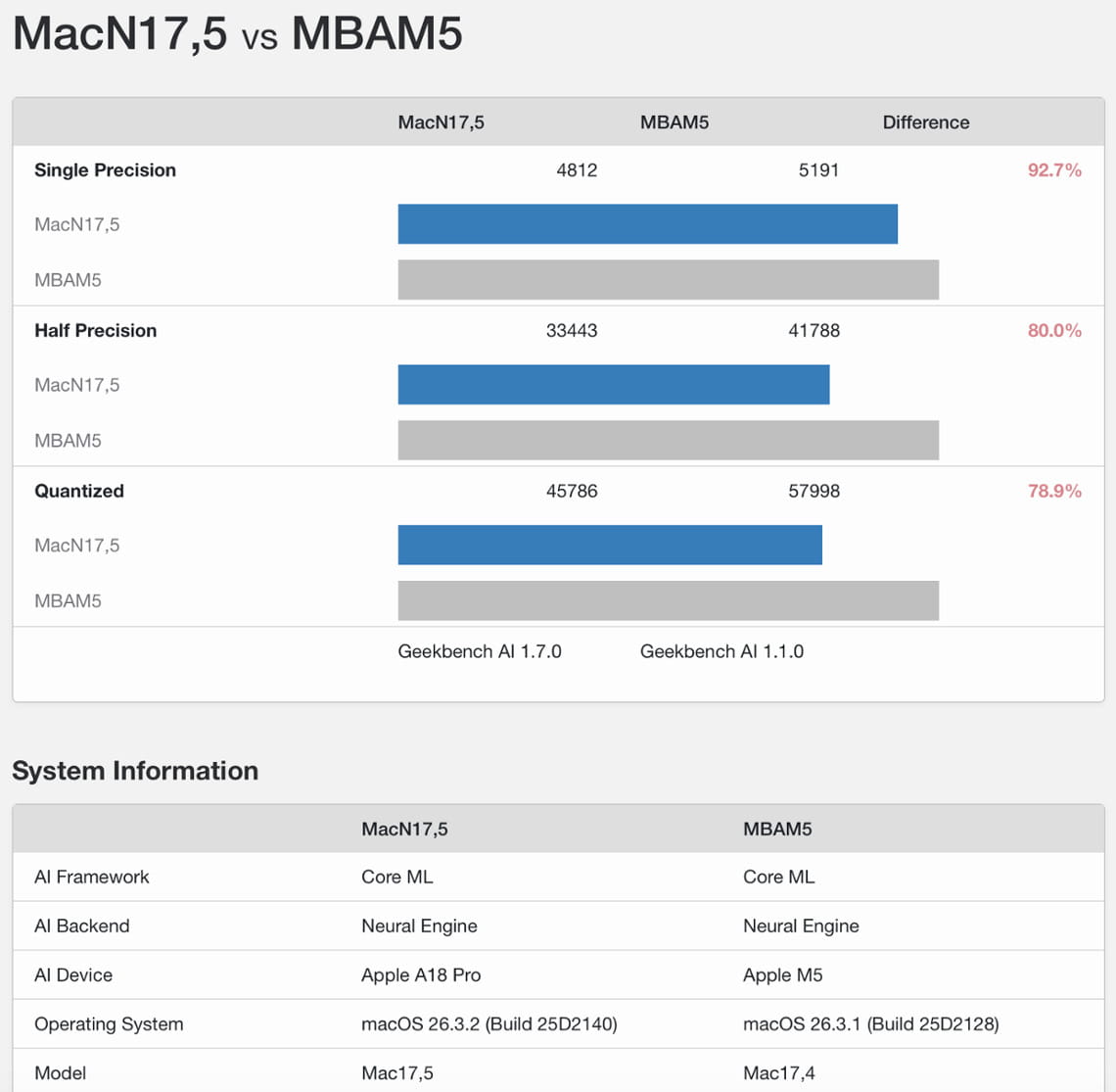
Task: Click the Geekbench AI 1.7.0 version text
Action: point(480,652)
